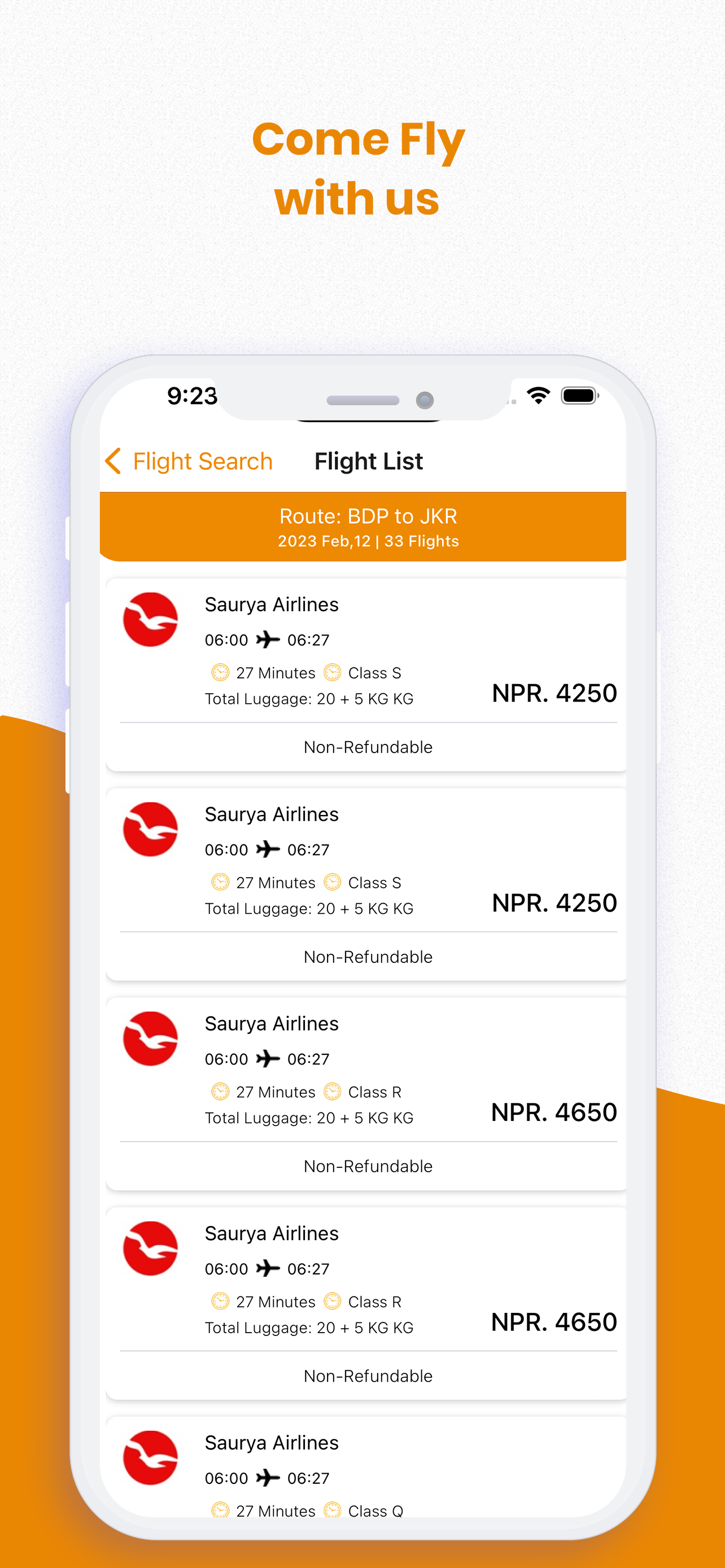This screenshot has width=725, height=1568.
Task: Open the fourth flight Class R card
Action: click(366, 1303)
